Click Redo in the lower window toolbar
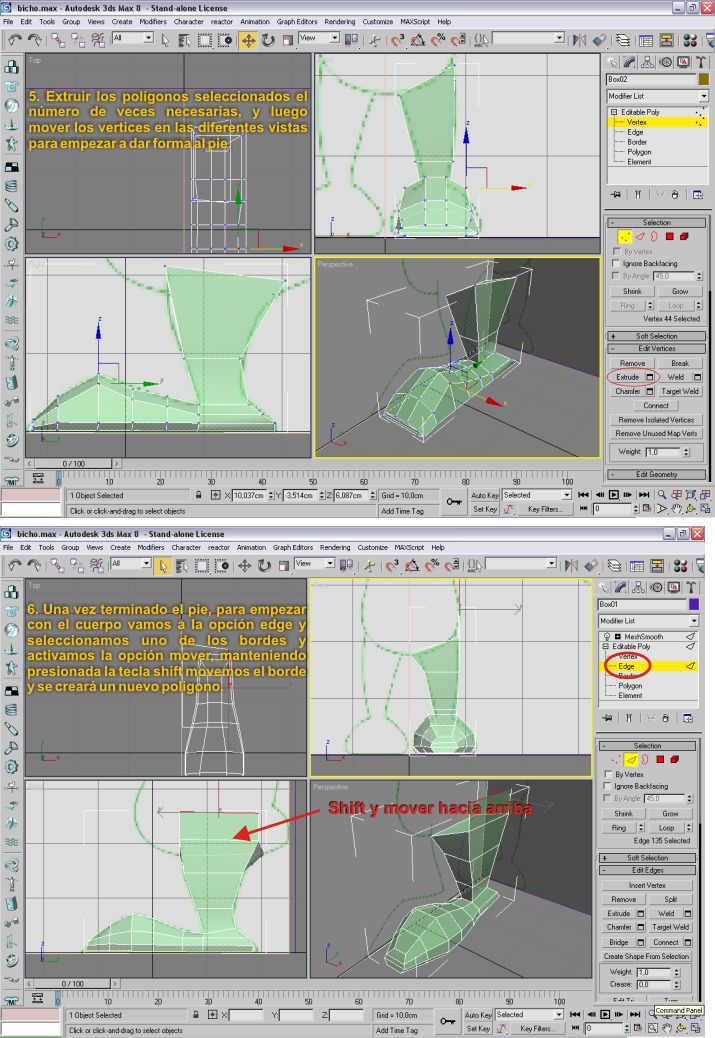Viewport: 715px width, 1038px height. (x=33, y=566)
